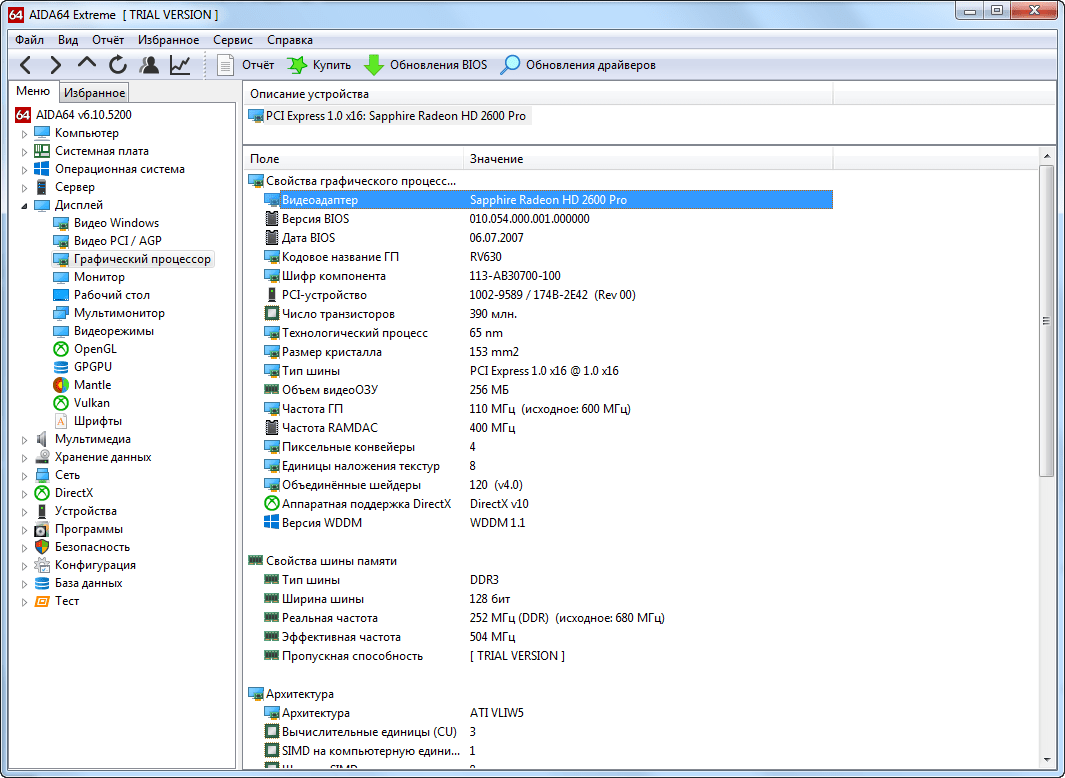This screenshot has height=778, width=1065.
Task: Open the Сервис menu
Action: tap(232, 40)
